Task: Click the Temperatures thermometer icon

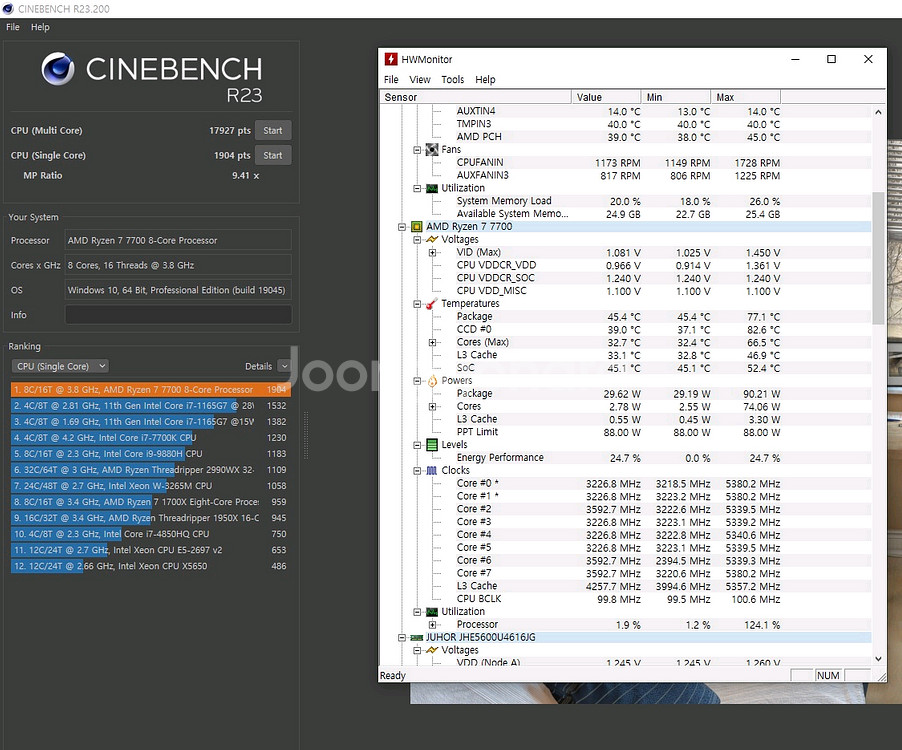Action: click(x=431, y=304)
